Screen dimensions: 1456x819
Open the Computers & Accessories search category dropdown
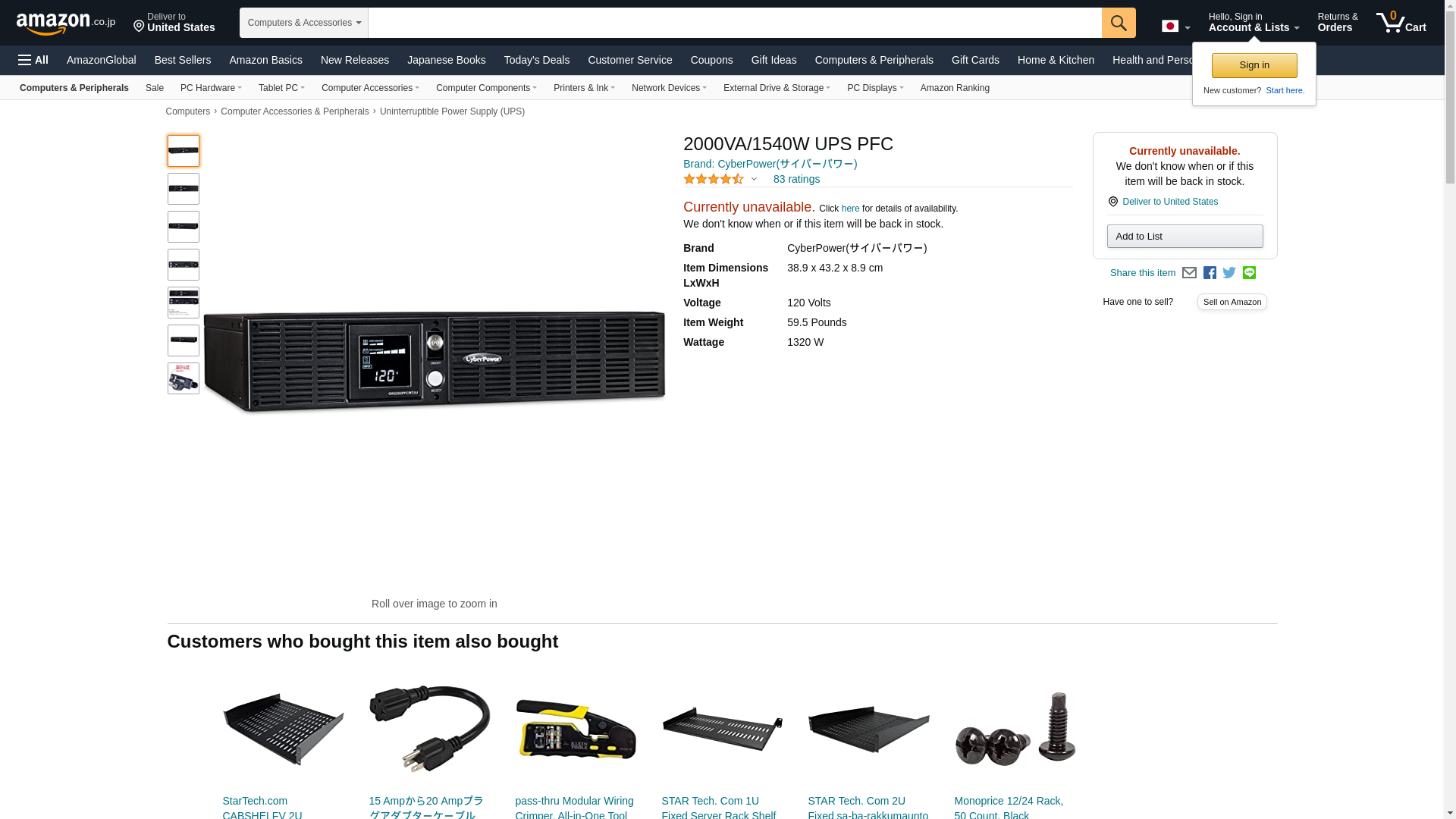tap(304, 23)
